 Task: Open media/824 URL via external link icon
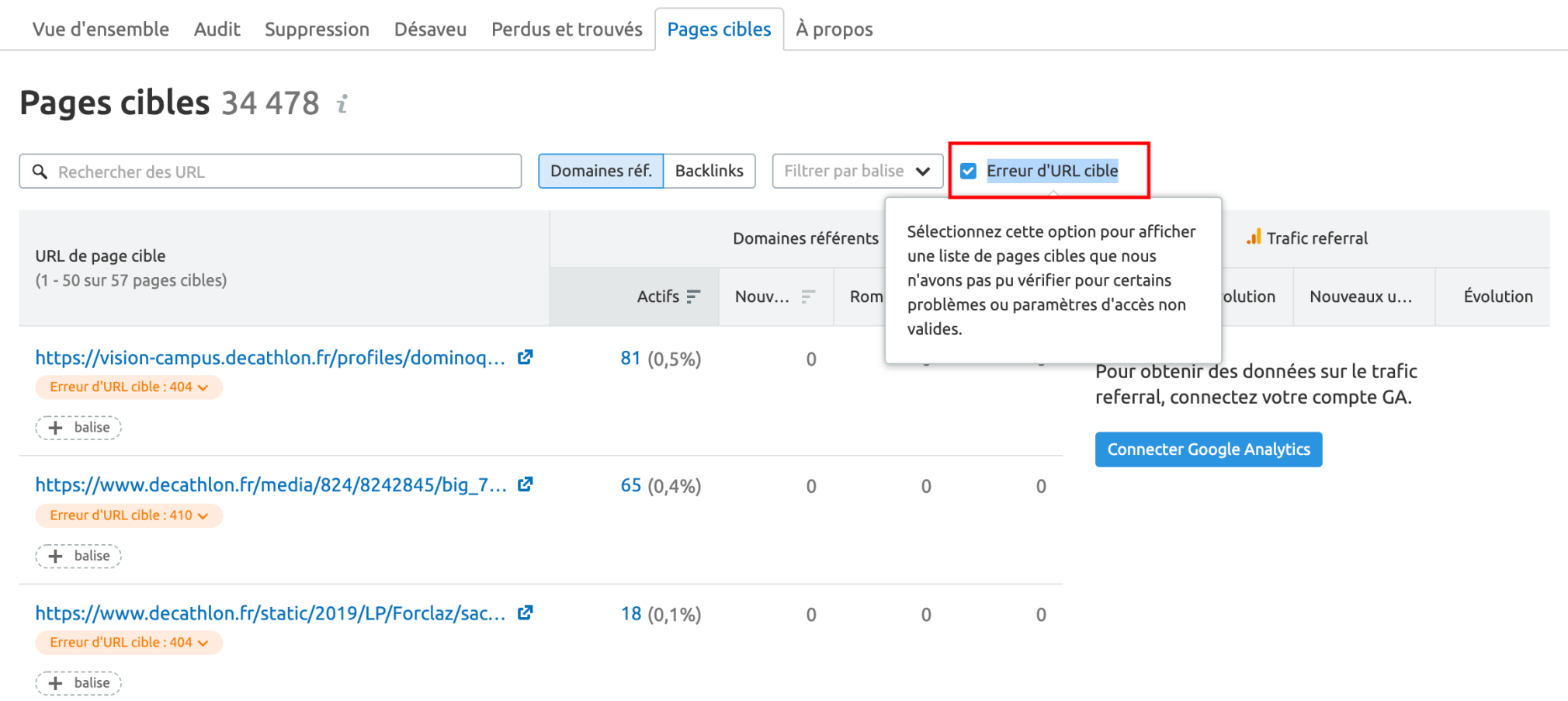coord(526,484)
